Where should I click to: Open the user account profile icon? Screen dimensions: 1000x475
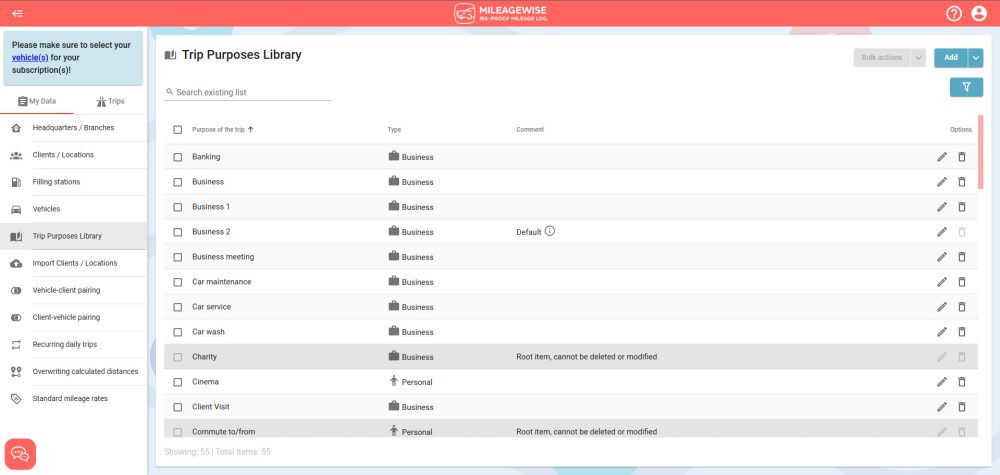979,13
